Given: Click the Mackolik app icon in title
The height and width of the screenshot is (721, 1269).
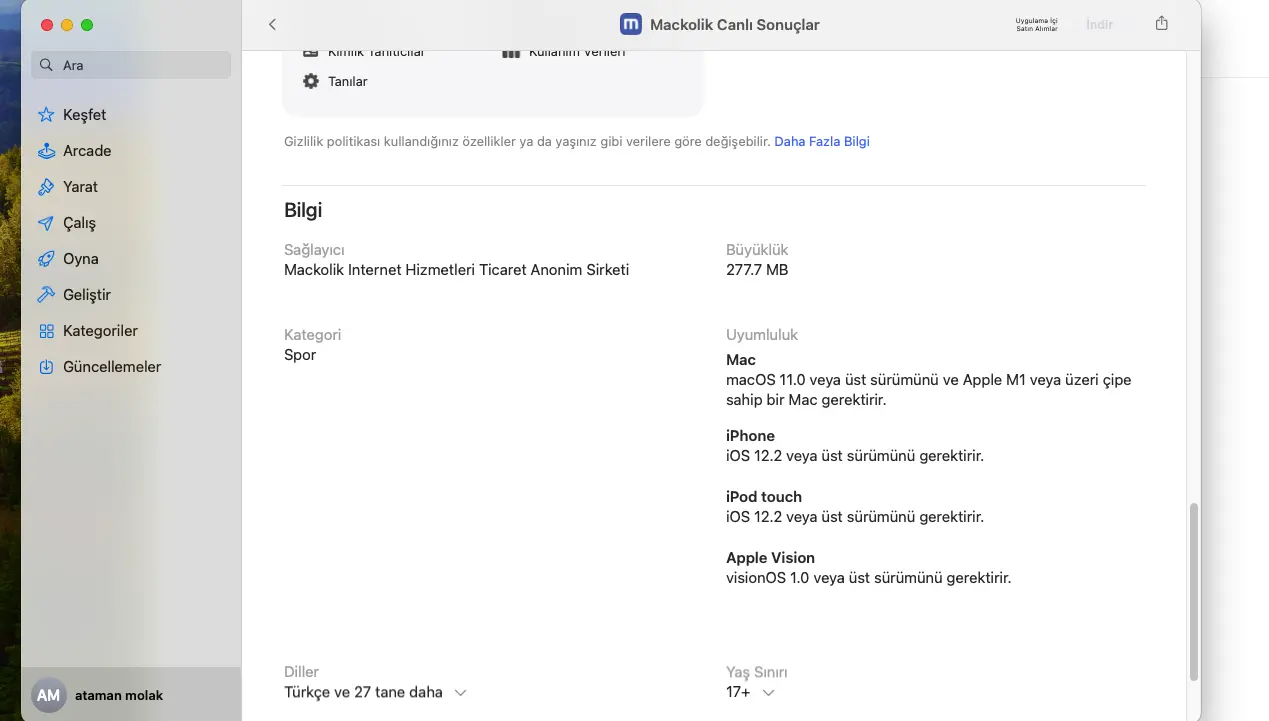Looking at the screenshot, I should pyautogui.click(x=631, y=24).
